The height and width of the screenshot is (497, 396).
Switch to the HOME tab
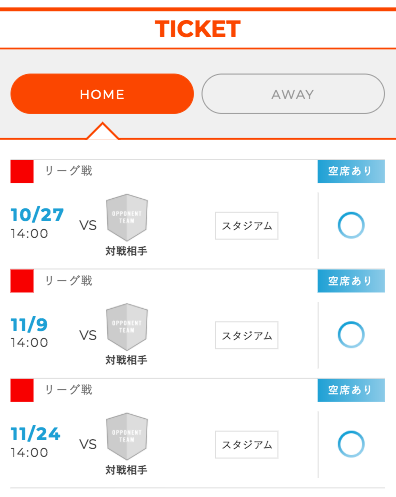click(102, 94)
